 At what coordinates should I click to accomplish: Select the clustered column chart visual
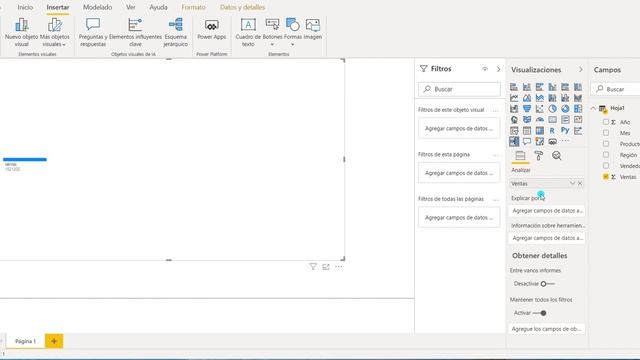(x=552, y=87)
